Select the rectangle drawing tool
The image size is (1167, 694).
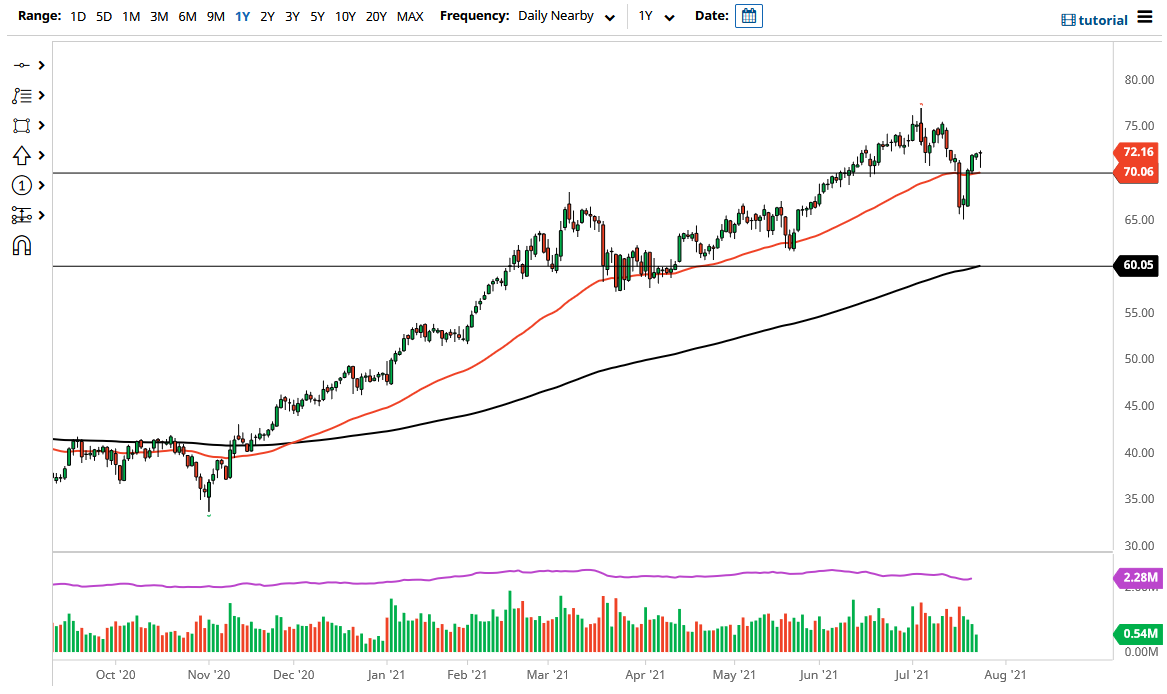pos(21,125)
